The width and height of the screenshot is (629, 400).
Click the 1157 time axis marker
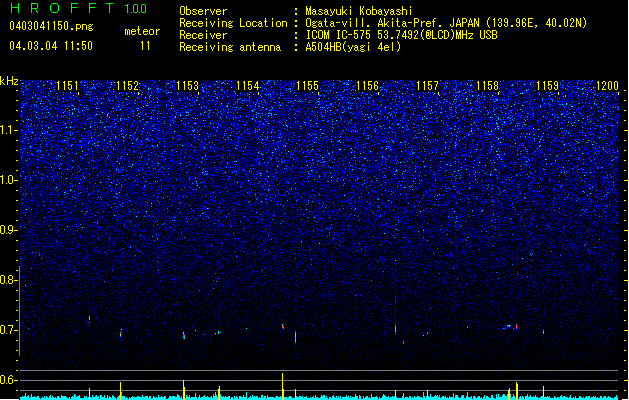[x=427, y=86]
